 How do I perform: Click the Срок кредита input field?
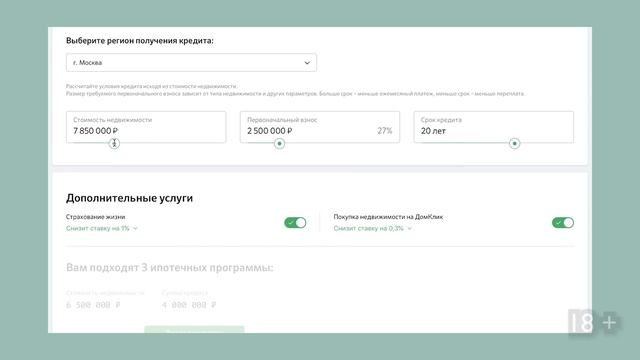click(493, 127)
